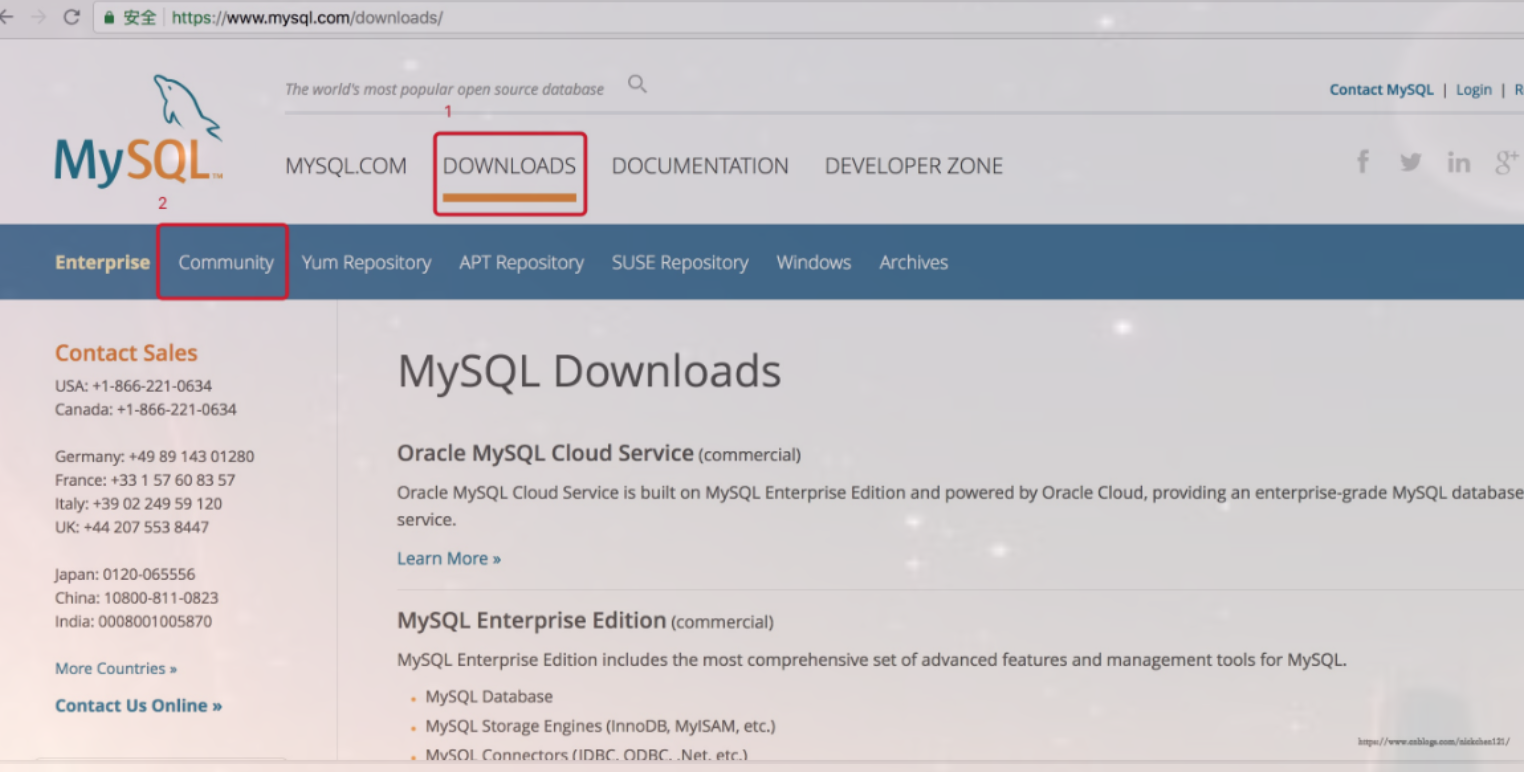Click the Learn More » link
Viewport: 1524px width, 772px height.
tap(449, 558)
